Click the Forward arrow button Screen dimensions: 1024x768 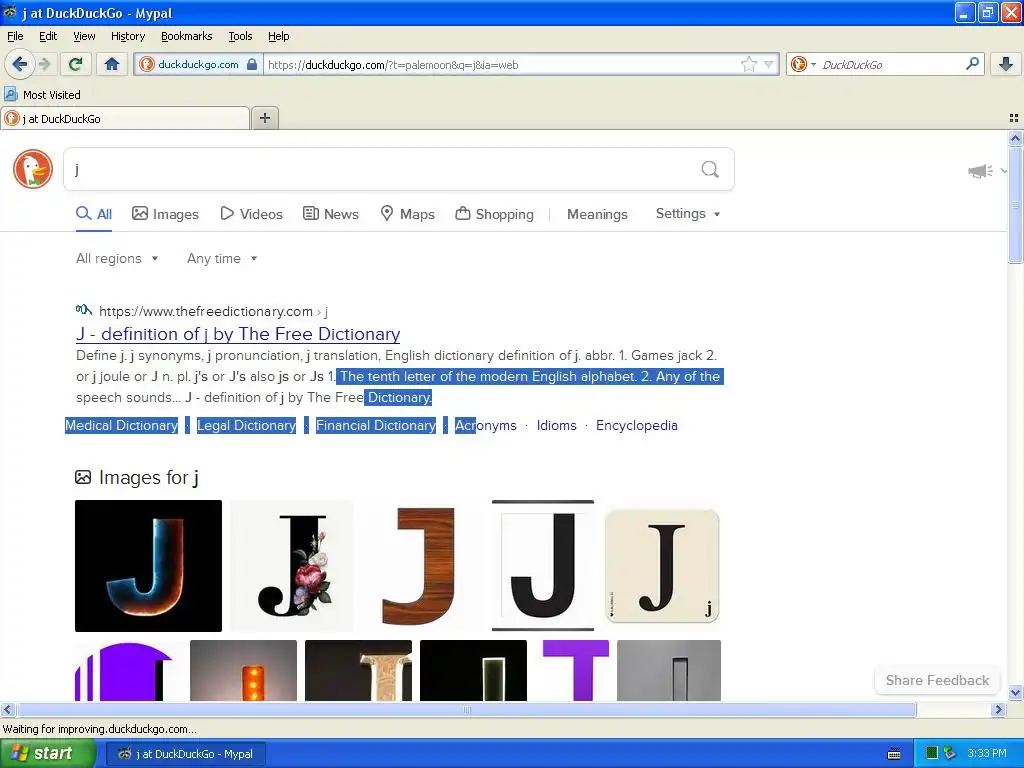44,64
